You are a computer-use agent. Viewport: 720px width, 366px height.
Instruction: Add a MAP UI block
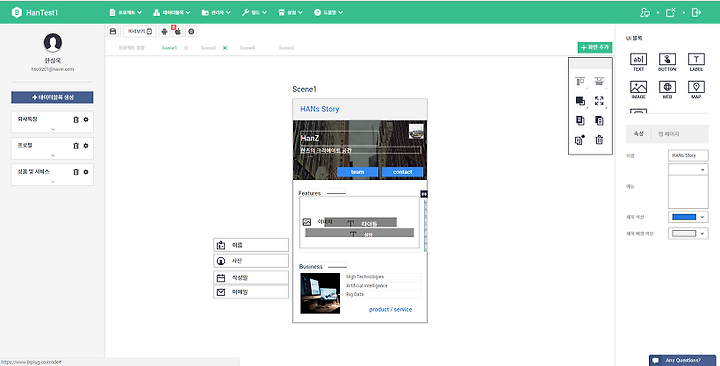(x=696, y=90)
